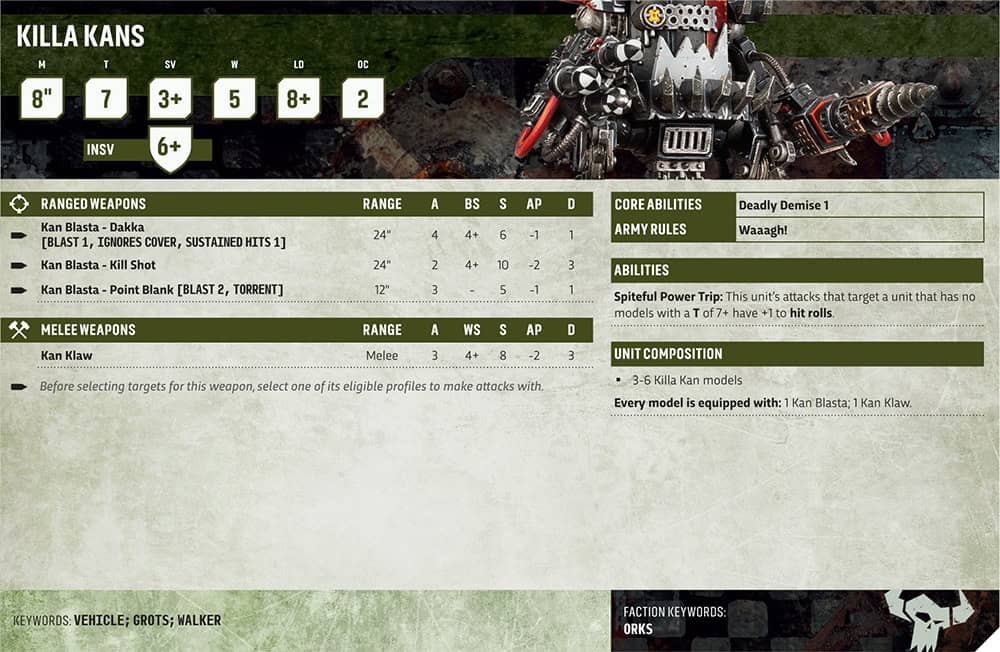The height and width of the screenshot is (652, 1000).
Task: Click the strength 10 value of Kill Shot
Action: pyautogui.click(x=503, y=265)
